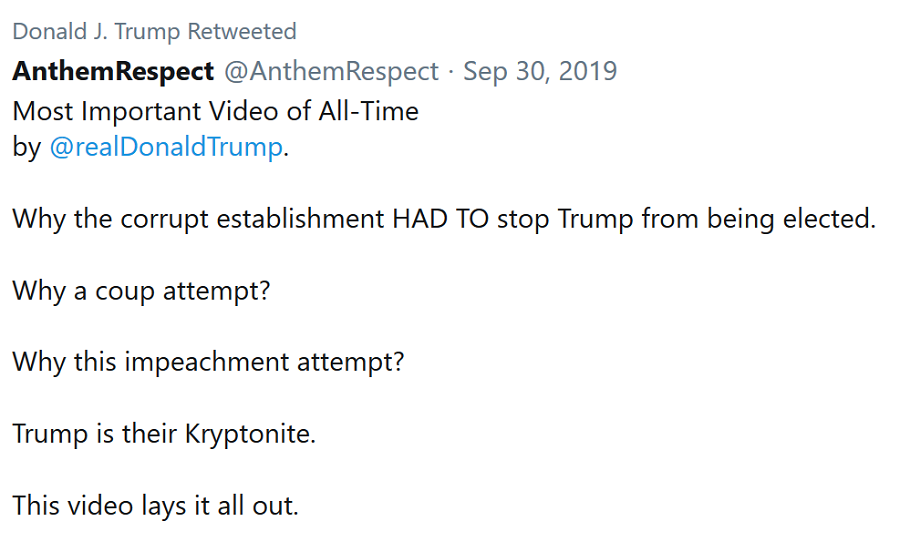Click the "Why this impeachment attempt?" line
This screenshot has width=900, height=542.
click(208, 362)
